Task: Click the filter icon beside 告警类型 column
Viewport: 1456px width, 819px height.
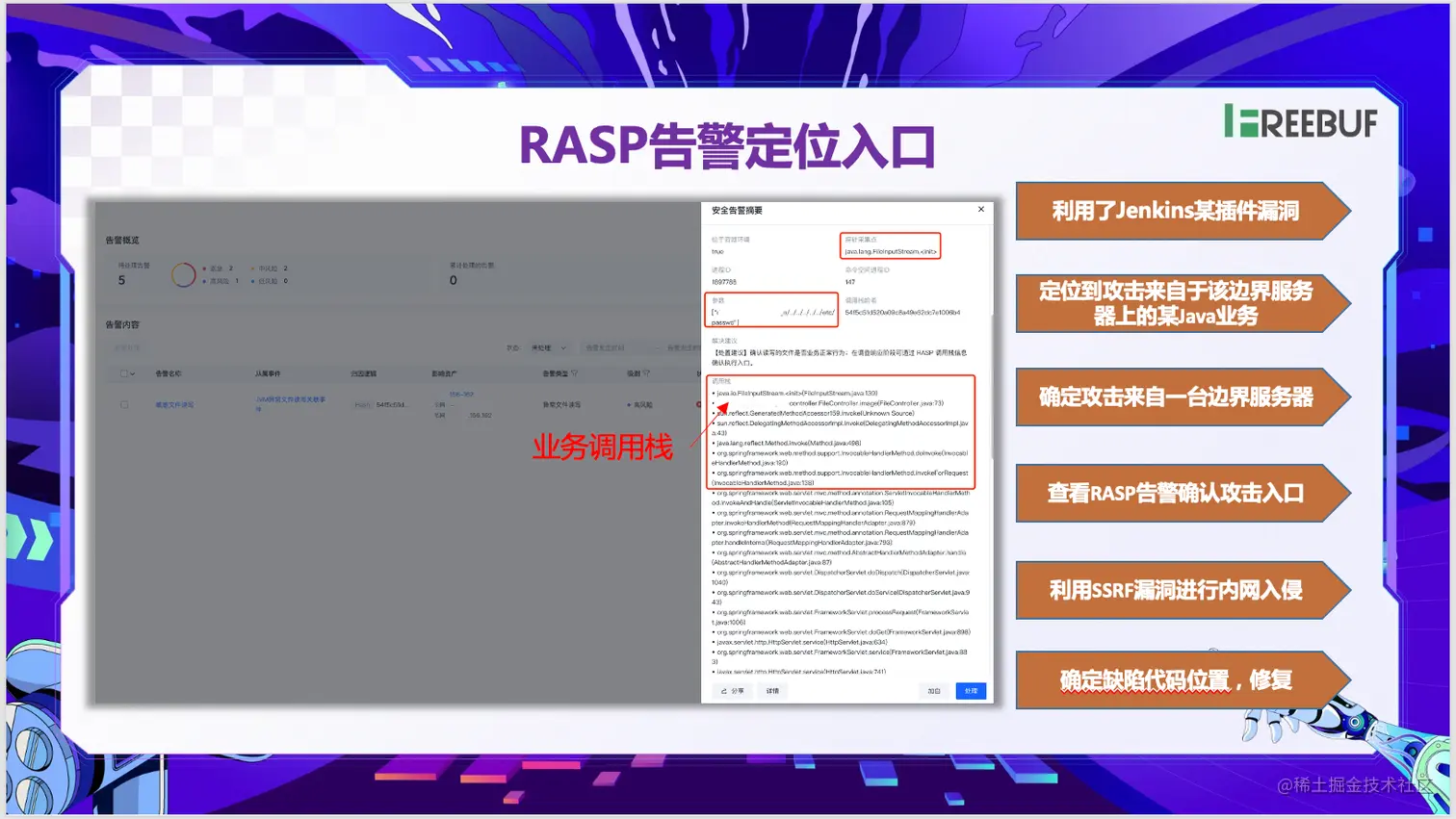Action: [x=575, y=373]
